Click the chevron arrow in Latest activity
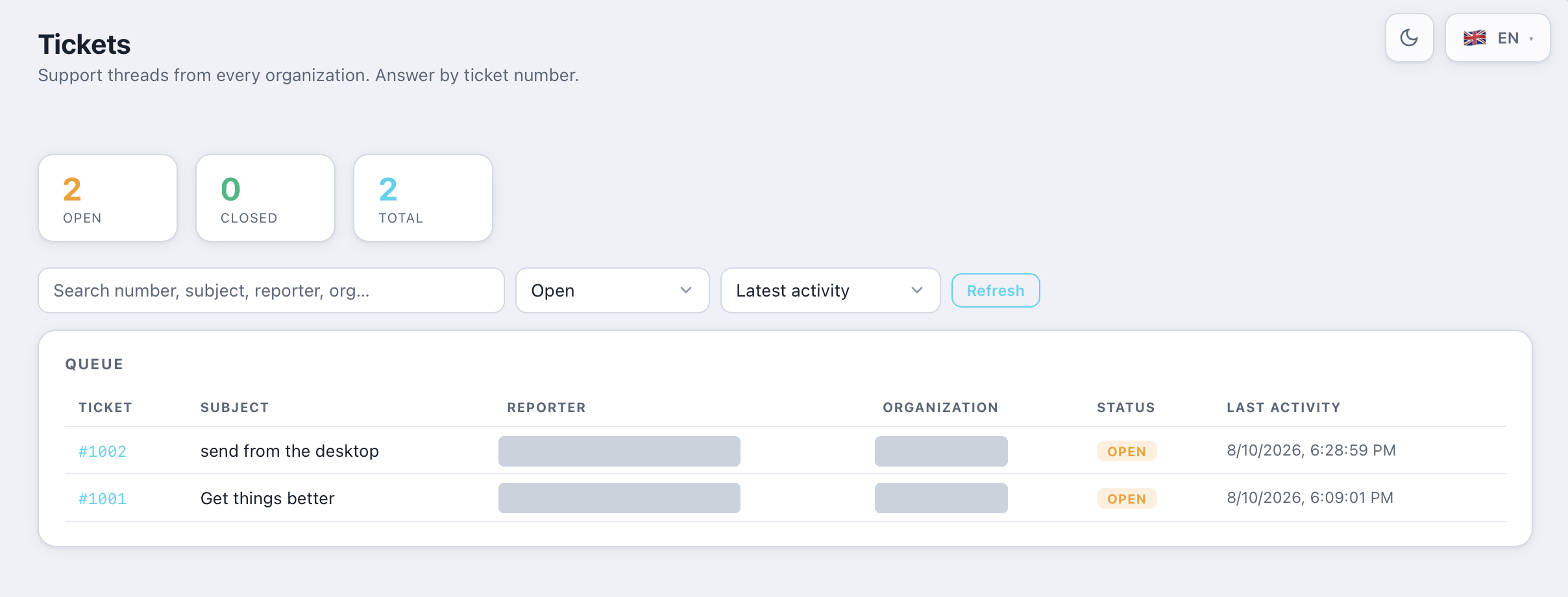Screen dimensions: 1568x597 pyautogui.click(x=917, y=290)
